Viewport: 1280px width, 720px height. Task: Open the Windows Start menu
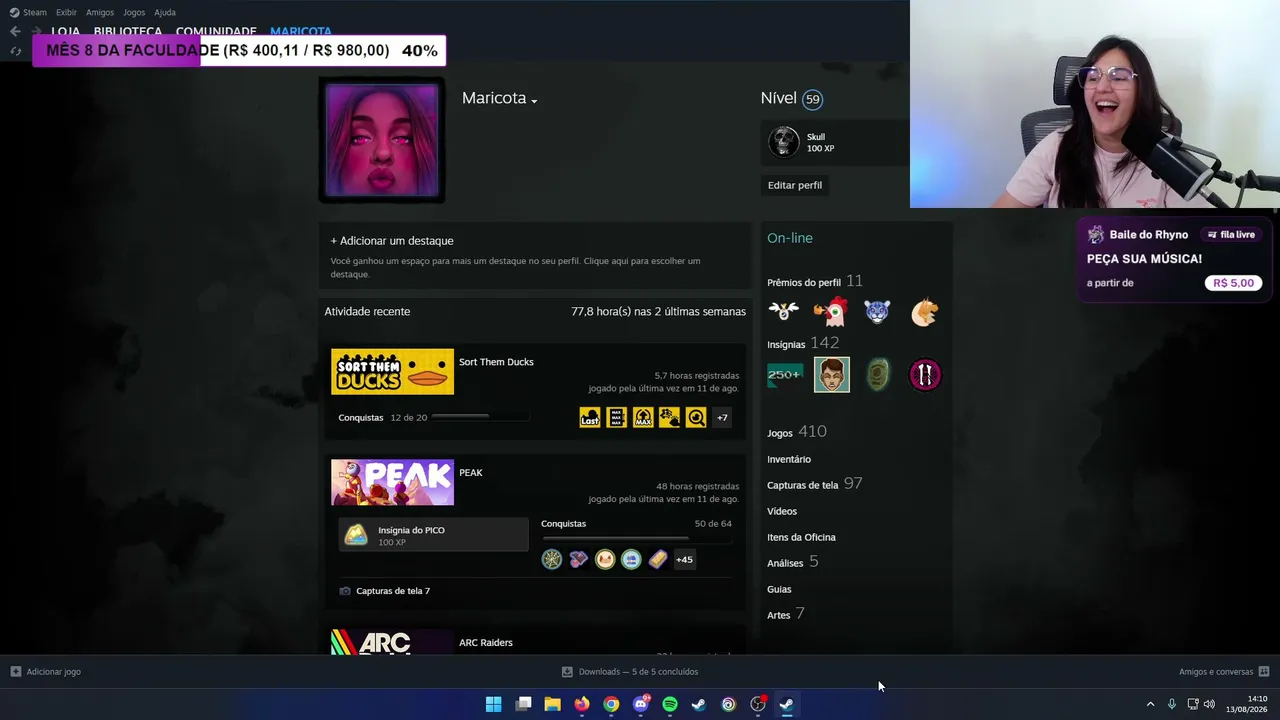[x=493, y=704]
